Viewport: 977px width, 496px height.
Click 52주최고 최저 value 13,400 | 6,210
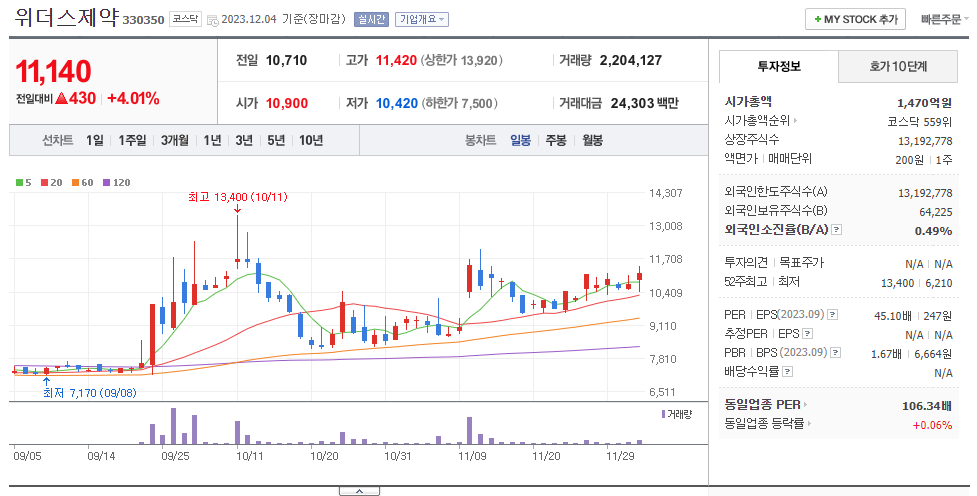pos(917,283)
